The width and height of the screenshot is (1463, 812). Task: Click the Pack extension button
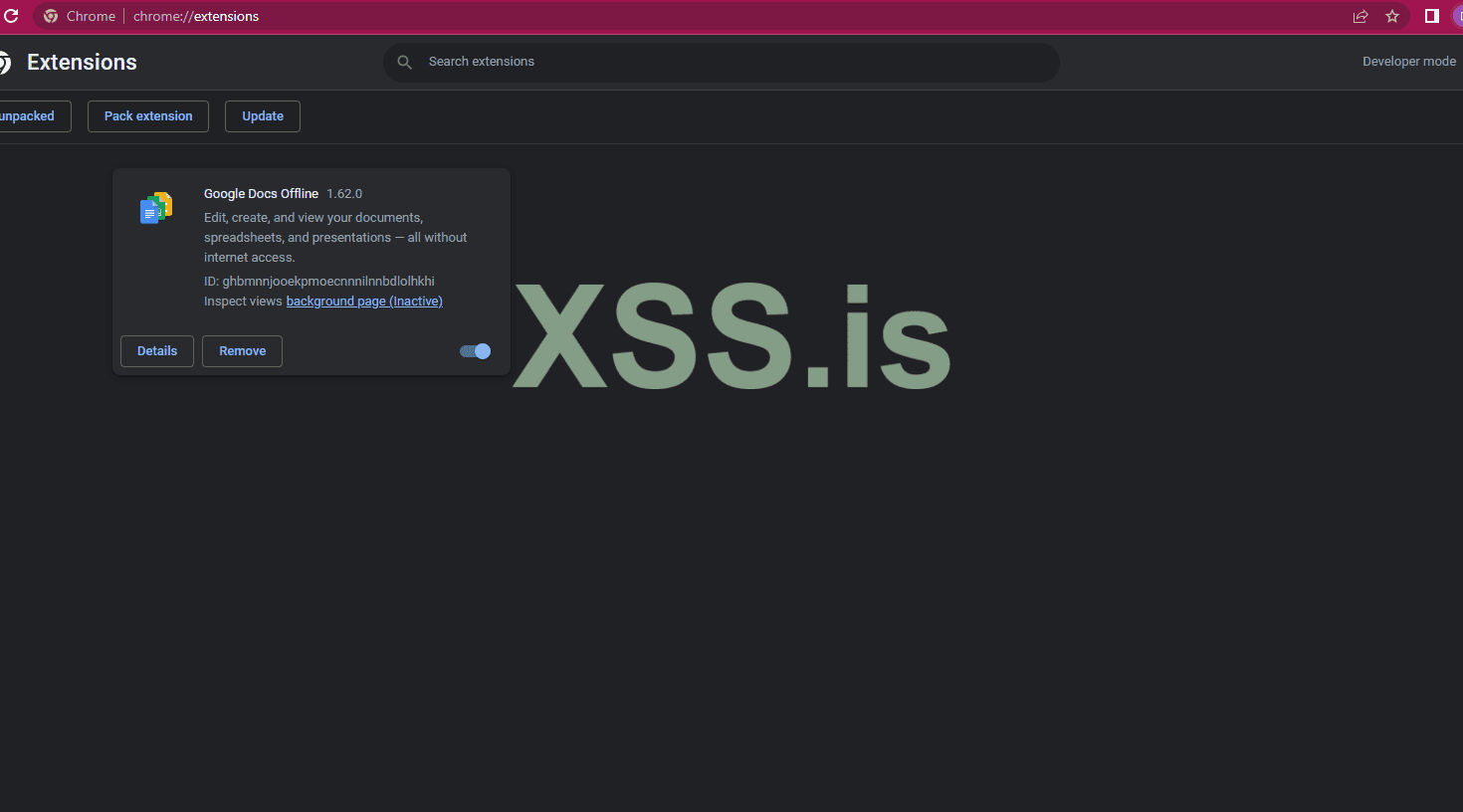pos(148,116)
